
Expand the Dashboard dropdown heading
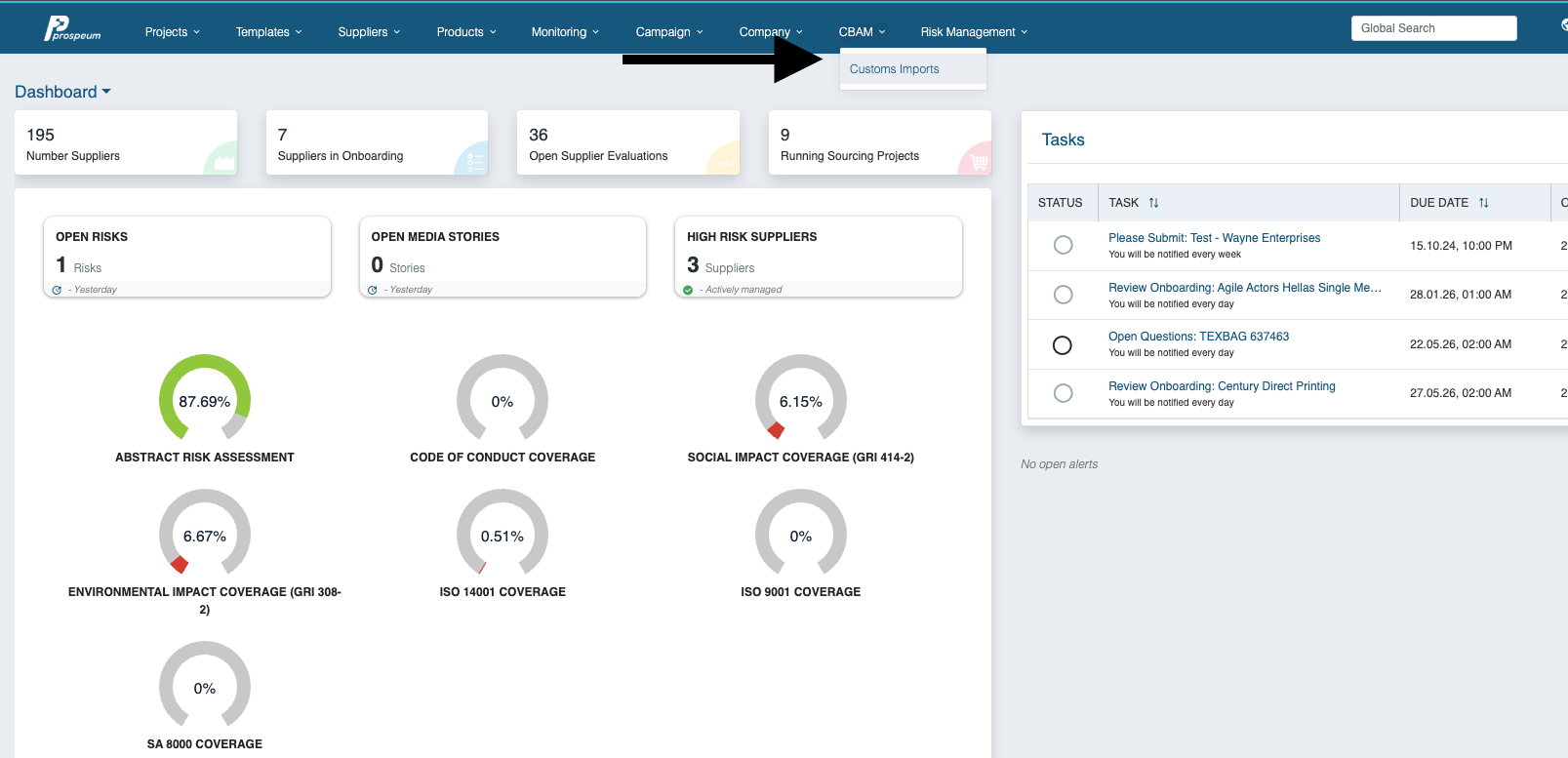tap(62, 92)
